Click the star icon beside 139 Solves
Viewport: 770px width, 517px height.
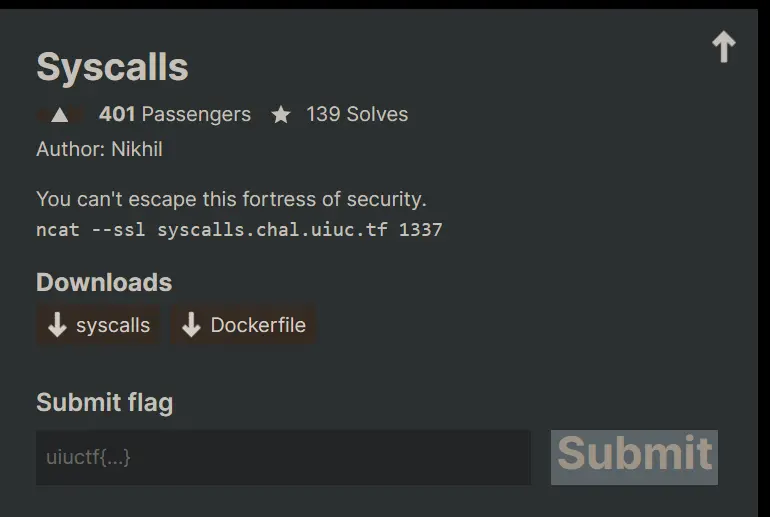(281, 115)
